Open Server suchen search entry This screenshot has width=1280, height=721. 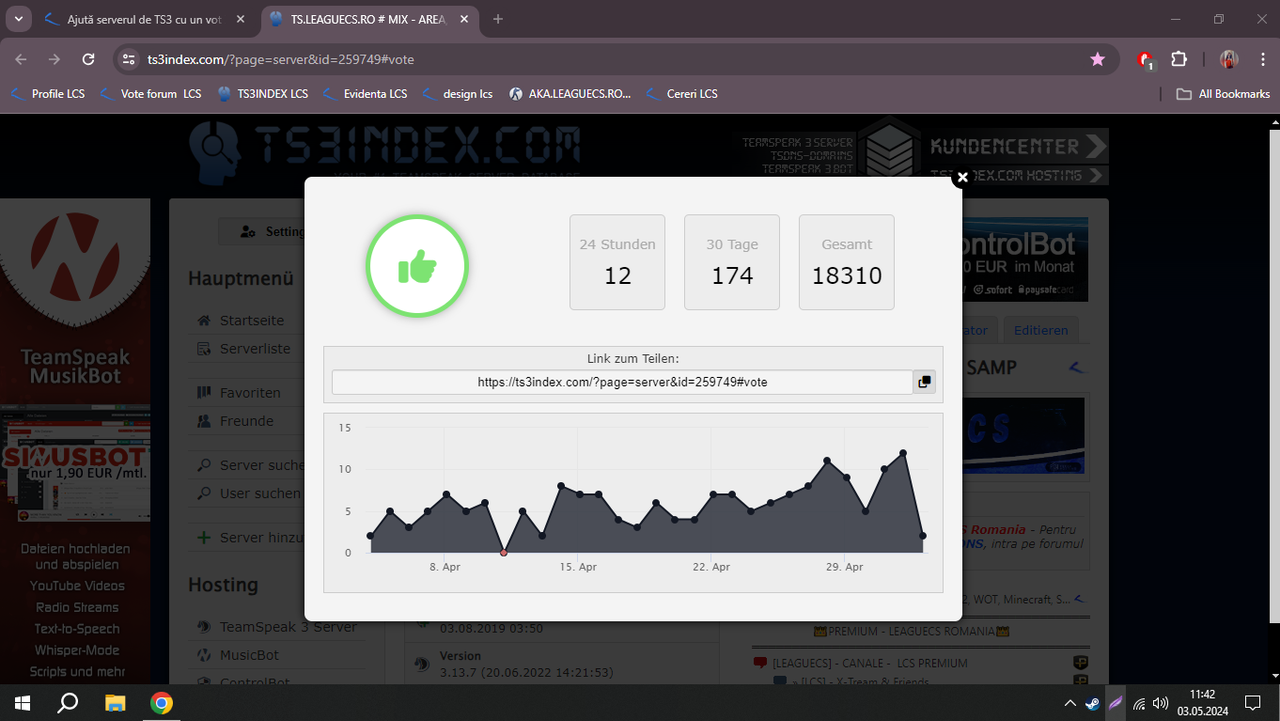248,465
